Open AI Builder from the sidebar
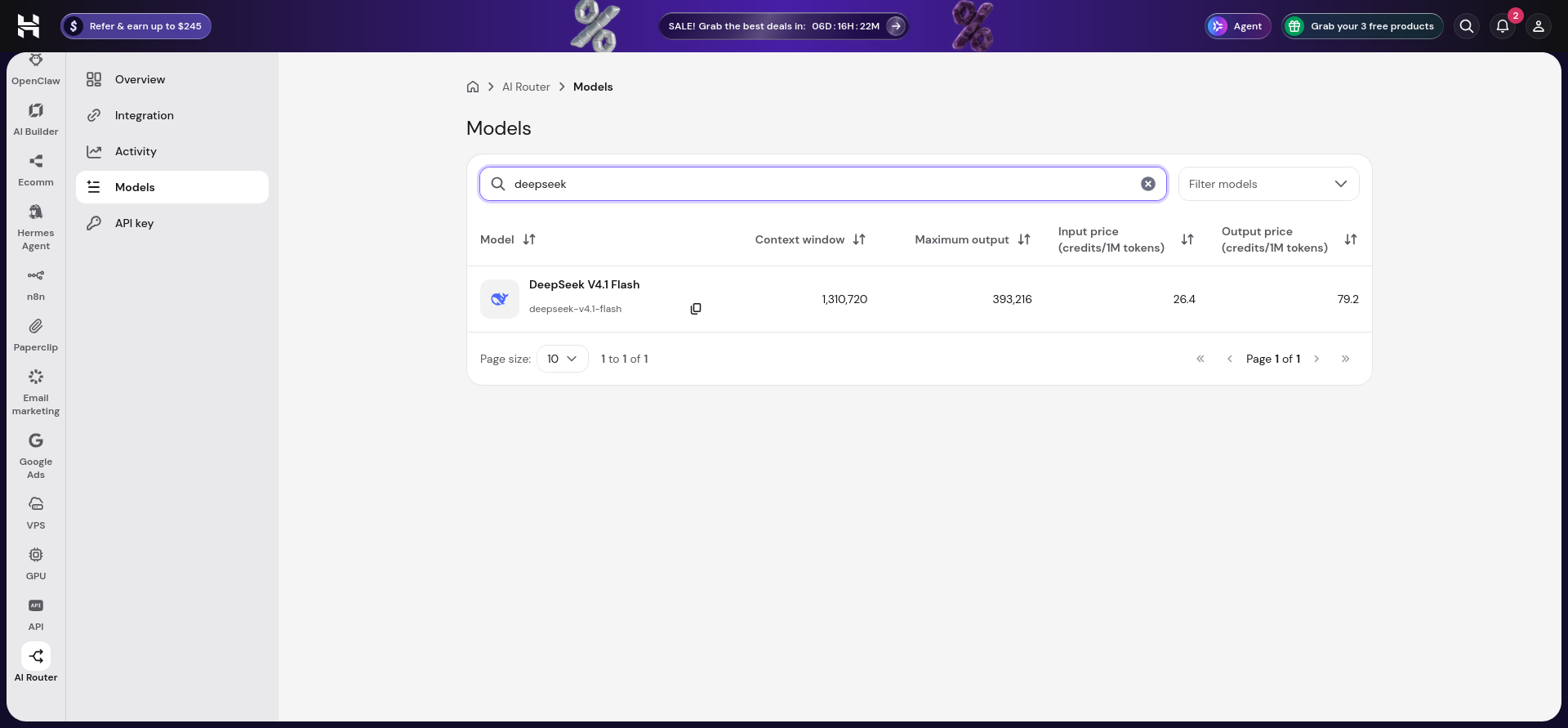This screenshot has width=1568, height=728. (36, 119)
